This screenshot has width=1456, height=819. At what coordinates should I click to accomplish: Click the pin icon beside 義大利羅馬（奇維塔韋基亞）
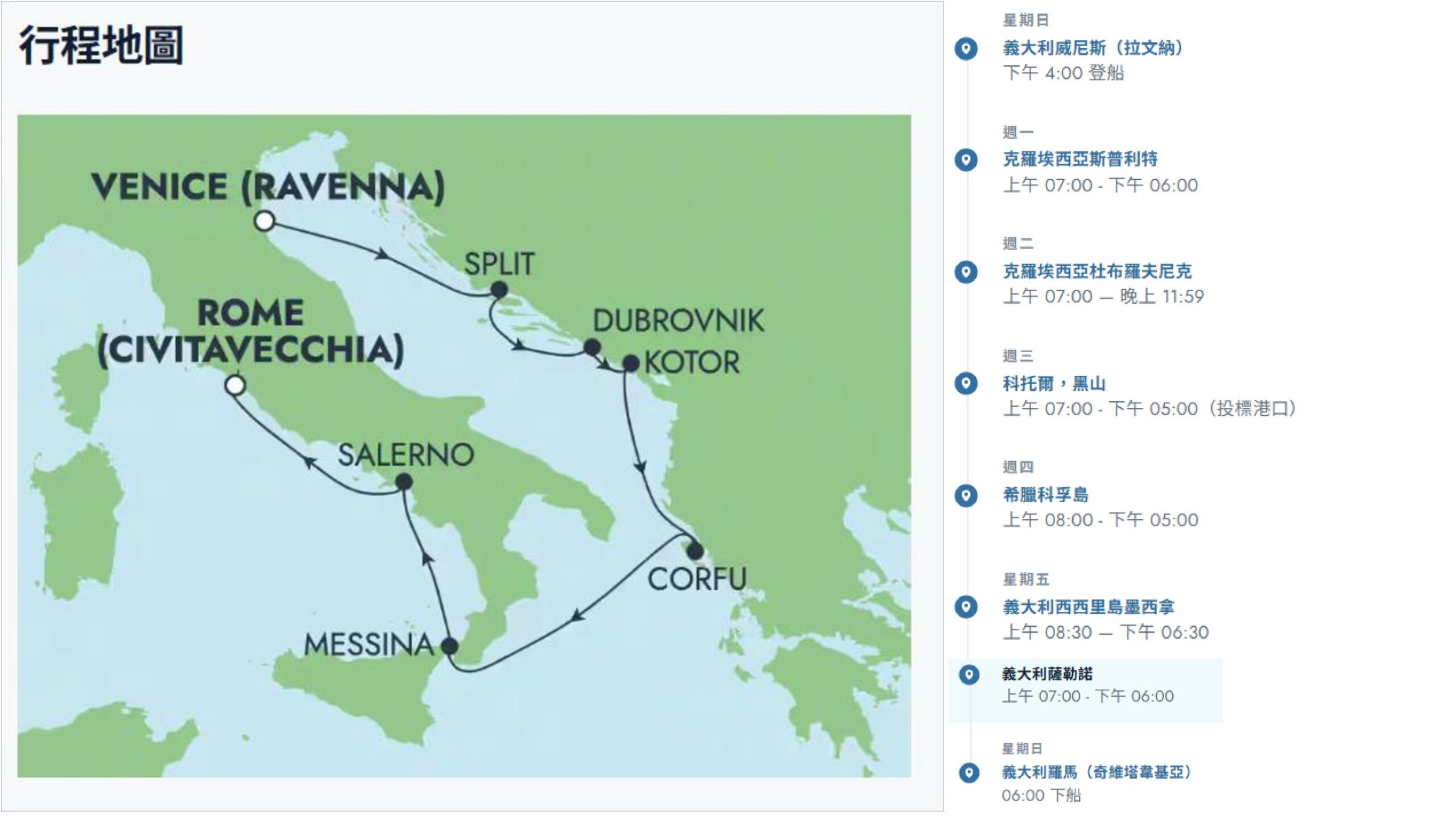[969, 773]
